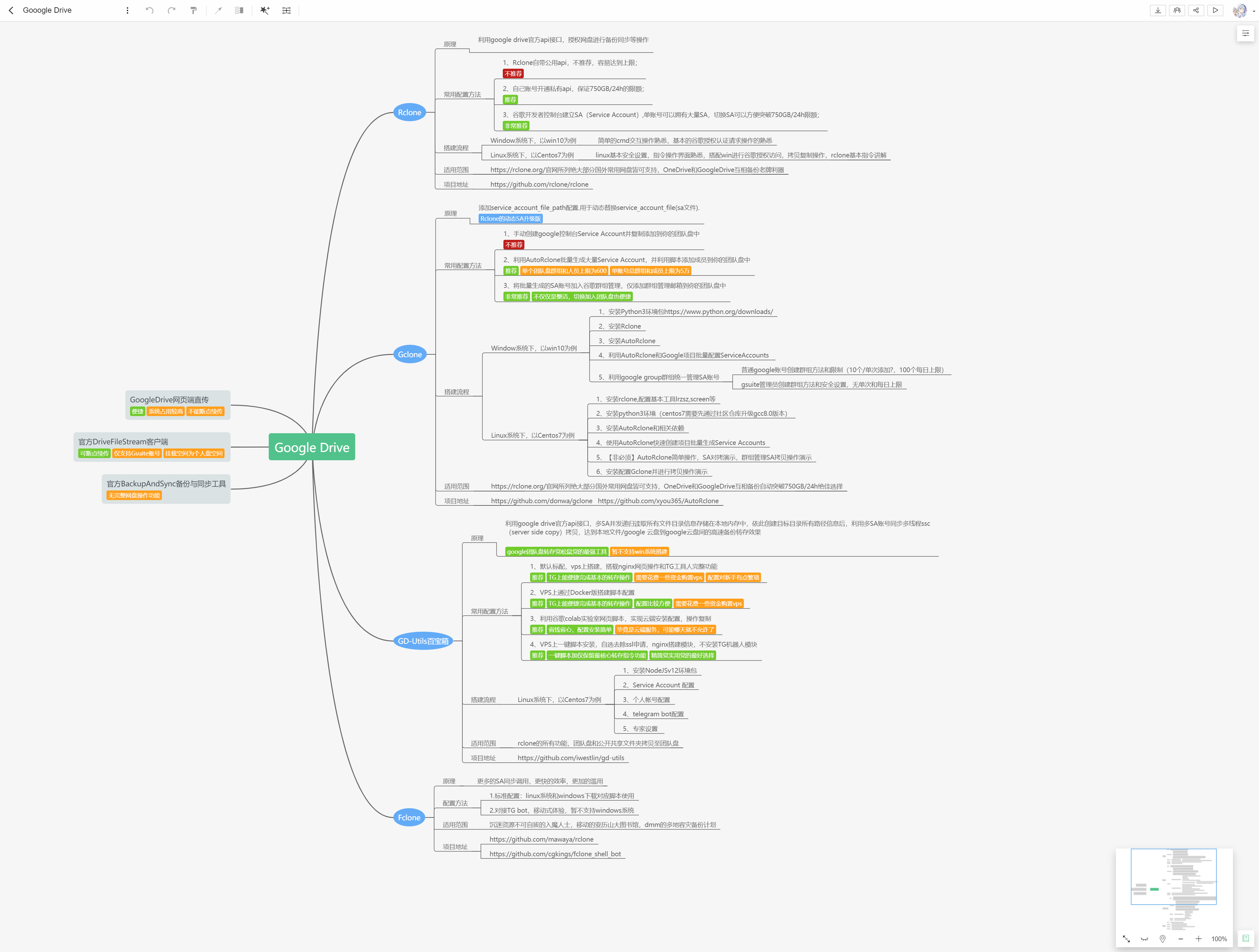Open the style settings sliders panel
This screenshot has width=1259, height=952.
coord(1245,34)
